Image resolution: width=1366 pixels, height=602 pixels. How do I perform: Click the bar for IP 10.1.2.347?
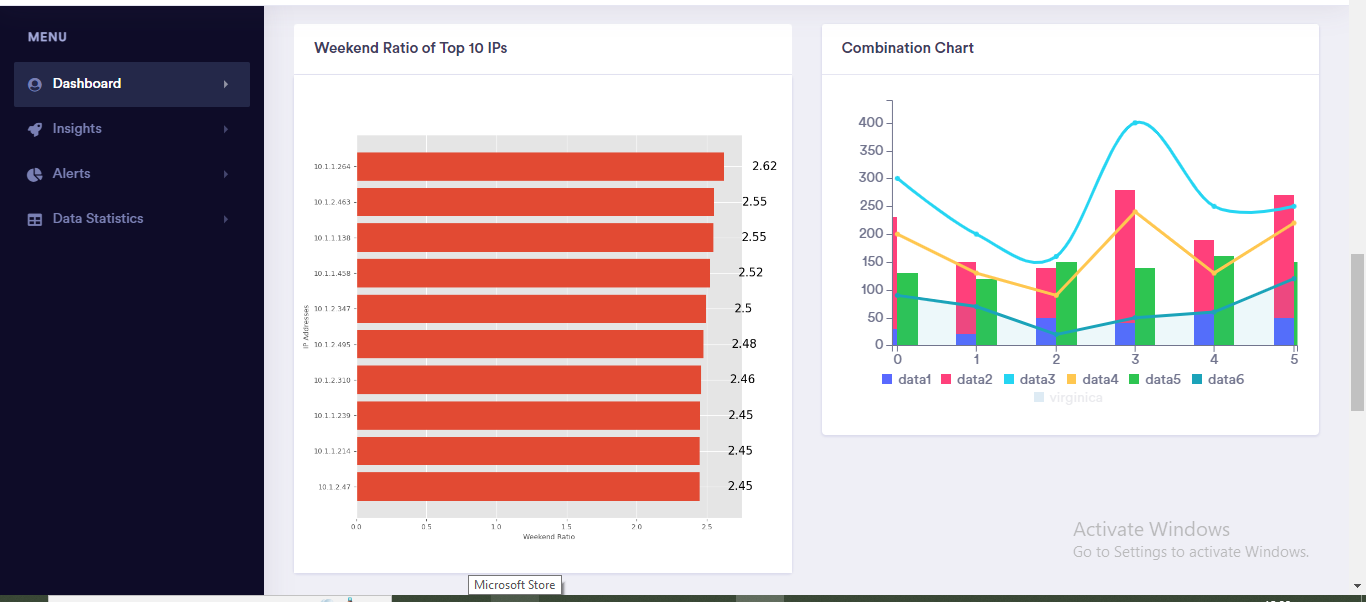[531, 308]
